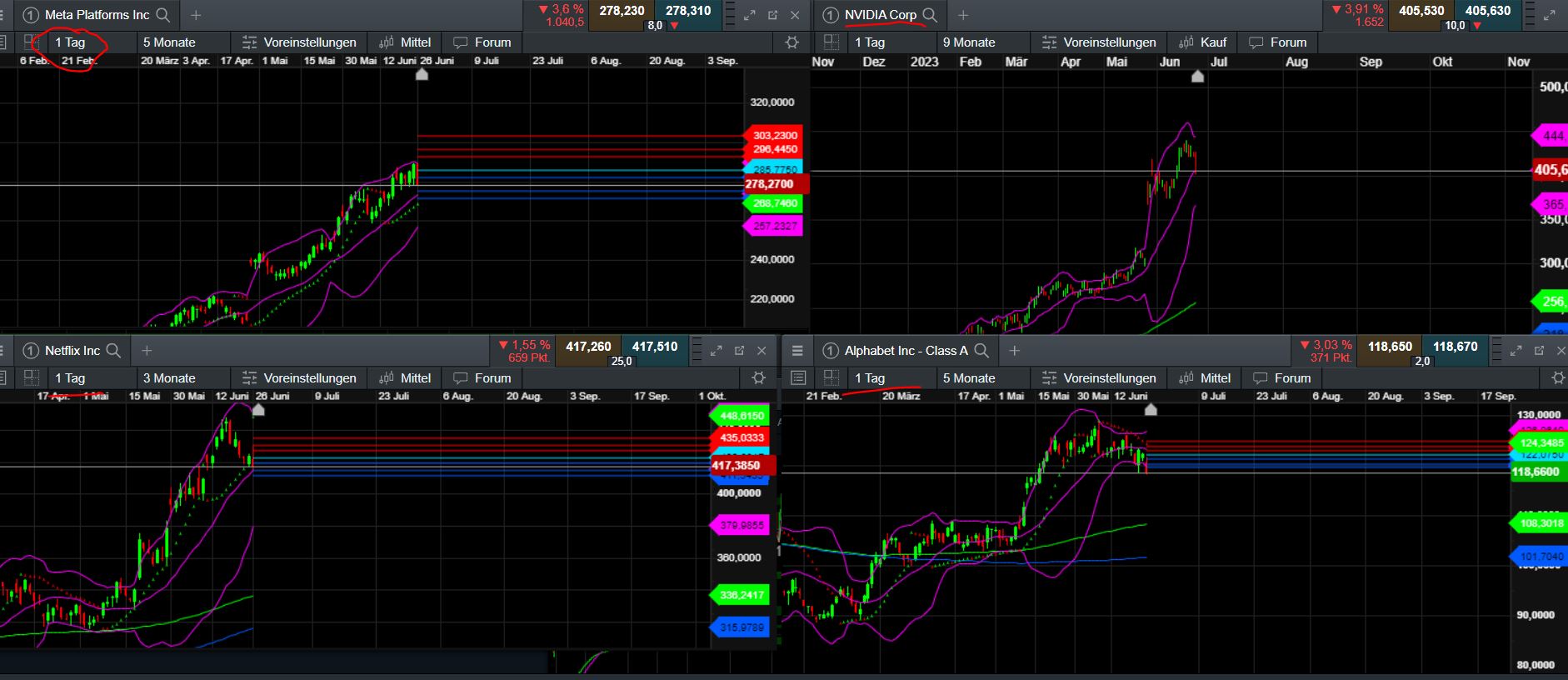The width and height of the screenshot is (1568, 680).
Task: Pop out Netflix chart window
Action: point(739,351)
